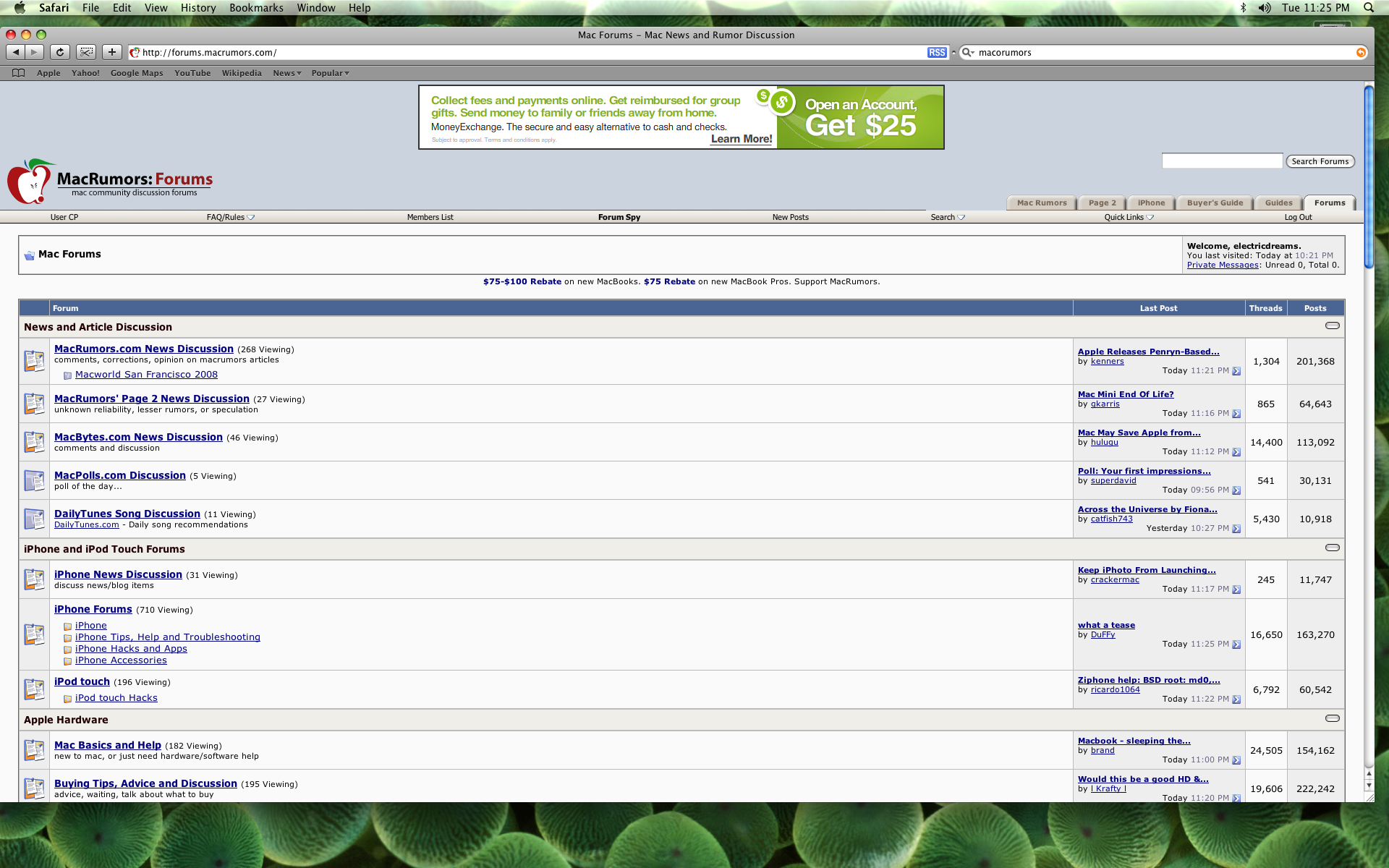Click the add bookmark plus button
Viewport: 1389px width, 868px height.
111,52
